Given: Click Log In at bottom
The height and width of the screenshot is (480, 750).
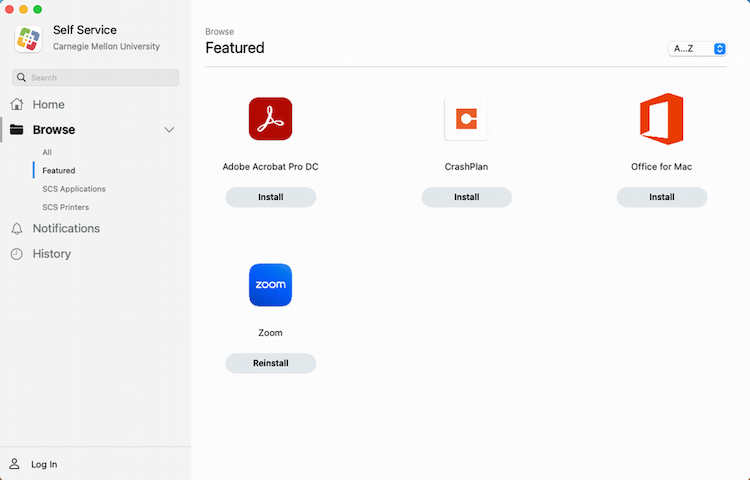Looking at the screenshot, I should click(x=44, y=464).
